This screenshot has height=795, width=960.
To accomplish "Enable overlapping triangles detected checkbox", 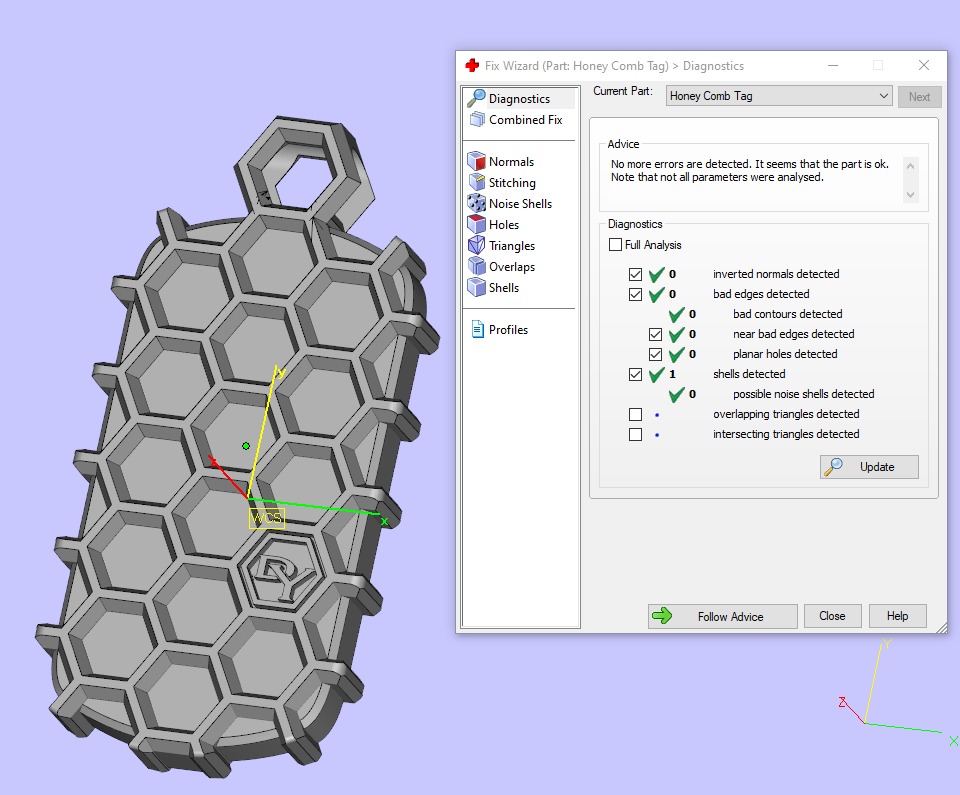I will 636,415.
